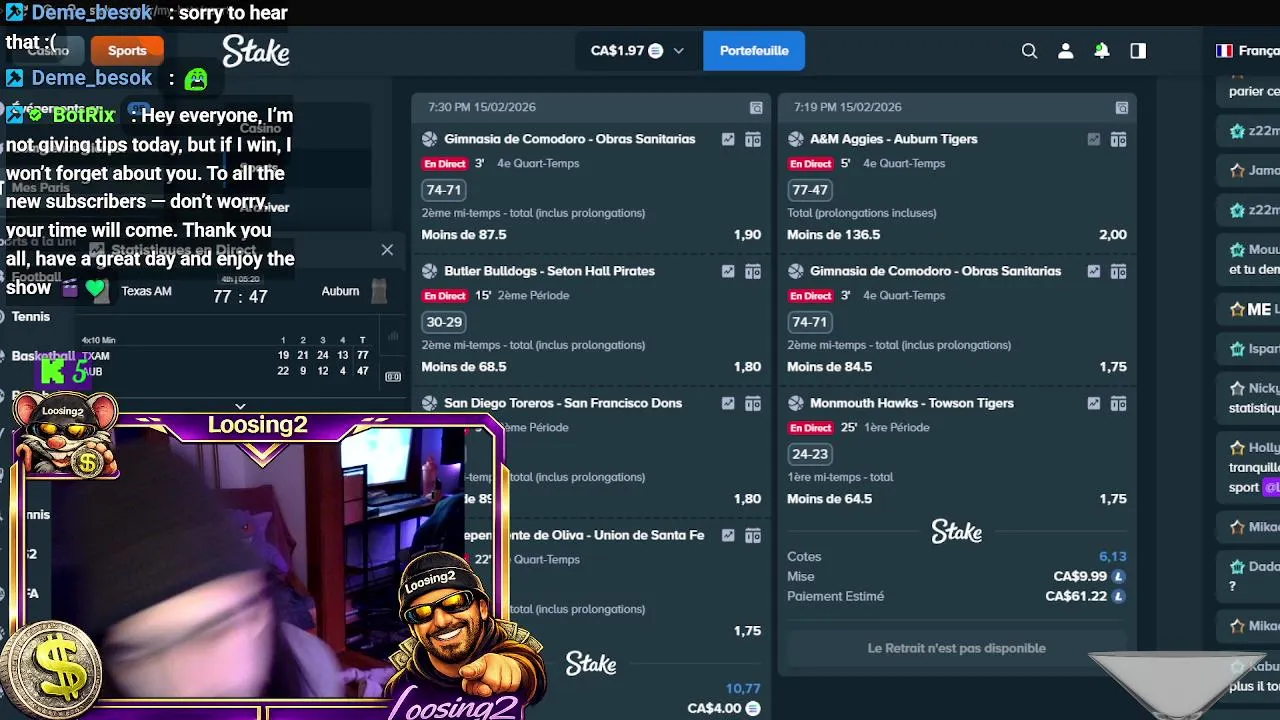
Task: Click the Texas AM team name in live stats
Action: pos(146,291)
